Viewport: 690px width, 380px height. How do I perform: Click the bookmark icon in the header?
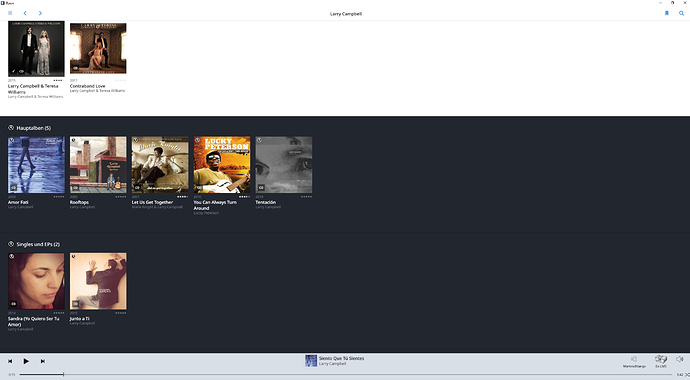667,13
